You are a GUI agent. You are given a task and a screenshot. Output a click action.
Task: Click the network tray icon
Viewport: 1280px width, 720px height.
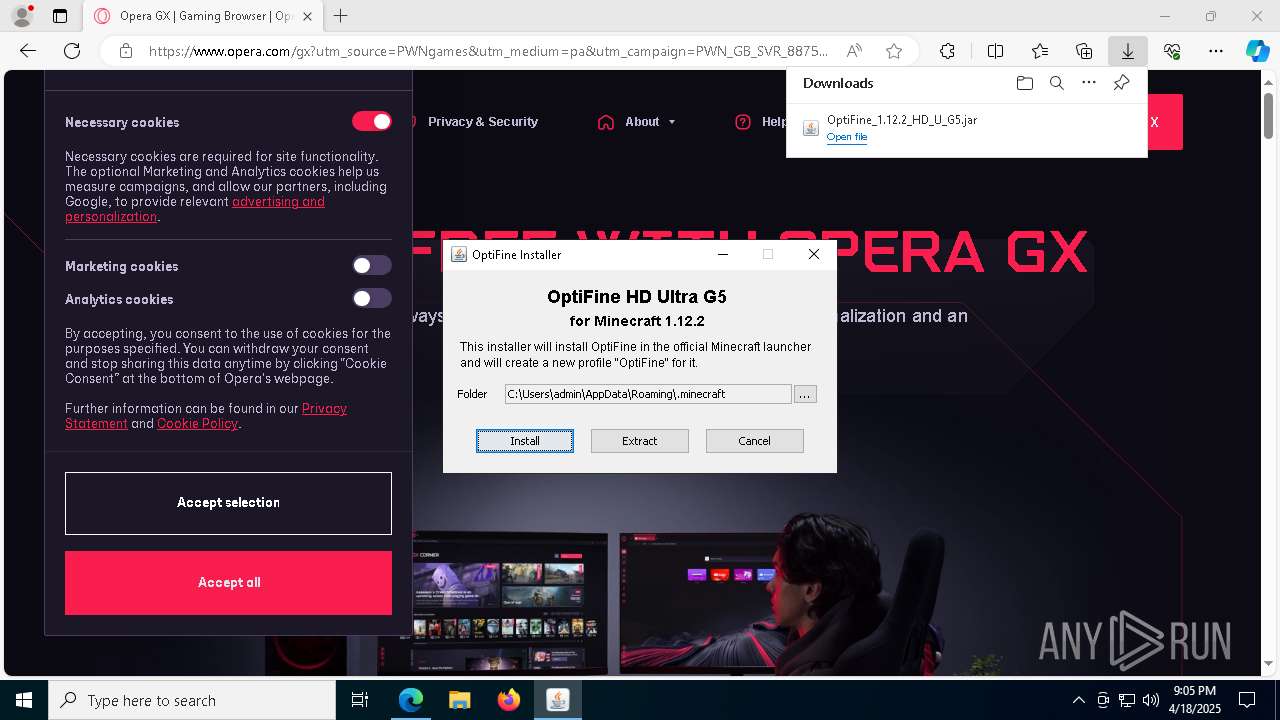coord(1127,700)
